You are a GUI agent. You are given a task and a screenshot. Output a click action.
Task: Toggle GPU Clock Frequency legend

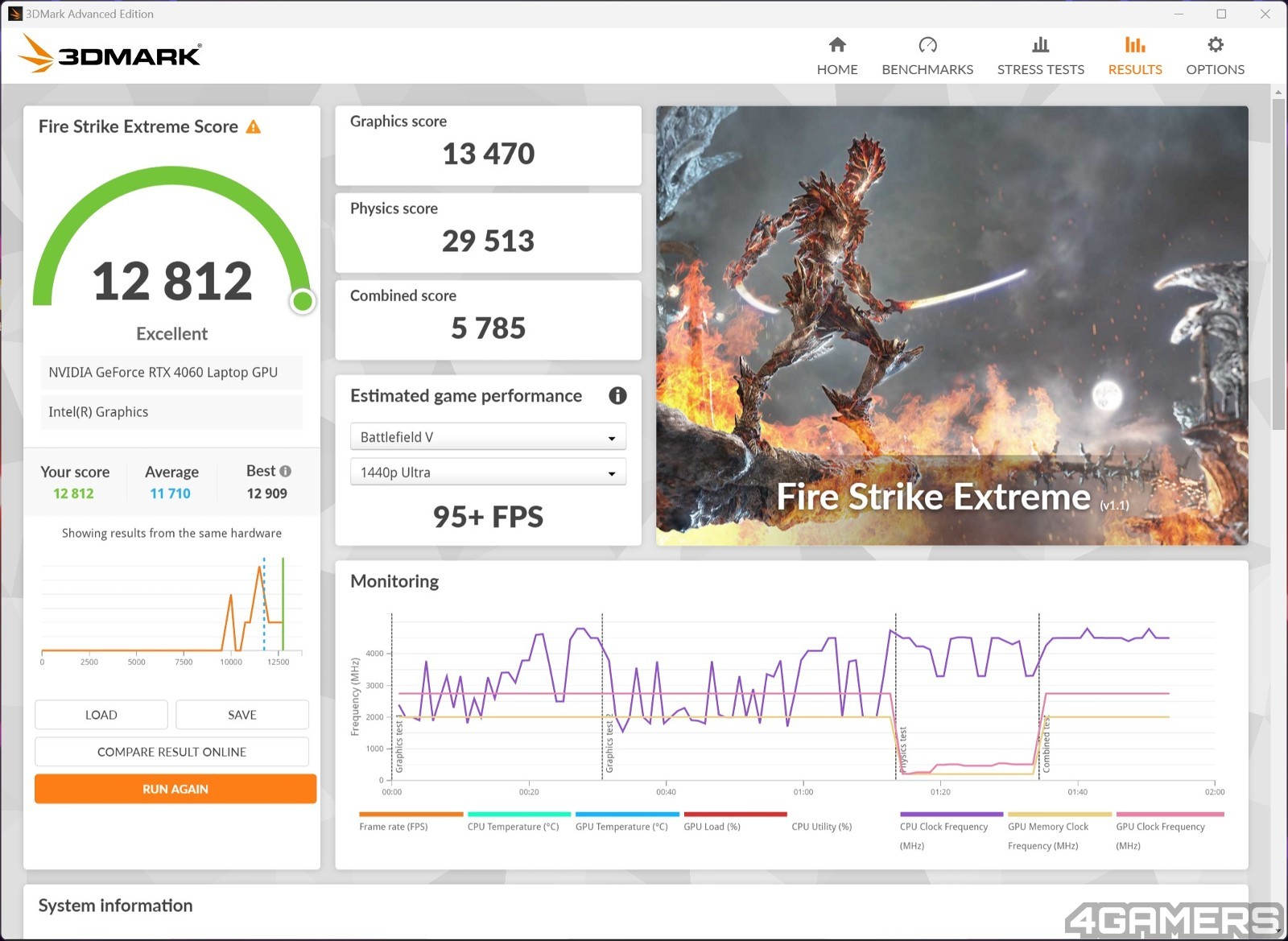(x=1160, y=836)
